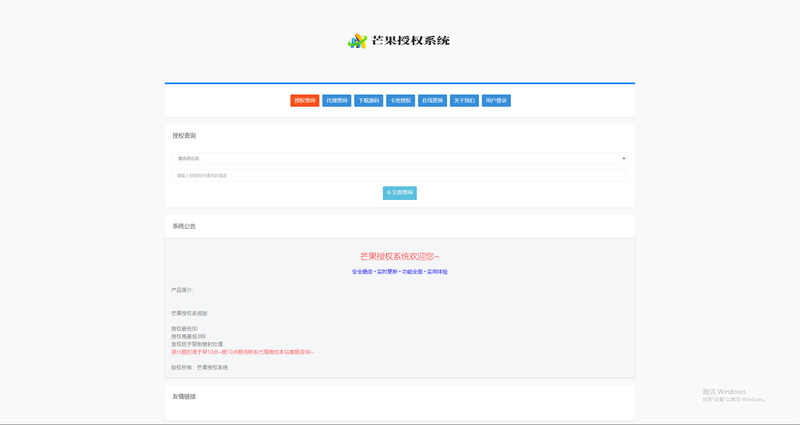Click the 授权商最低388 line

coord(188,337)
